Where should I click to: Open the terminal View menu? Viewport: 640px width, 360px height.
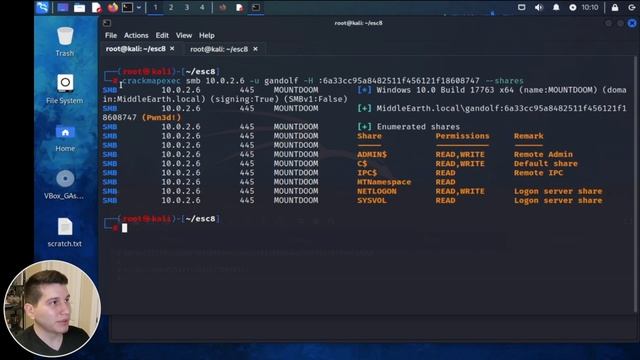(184, 36)
